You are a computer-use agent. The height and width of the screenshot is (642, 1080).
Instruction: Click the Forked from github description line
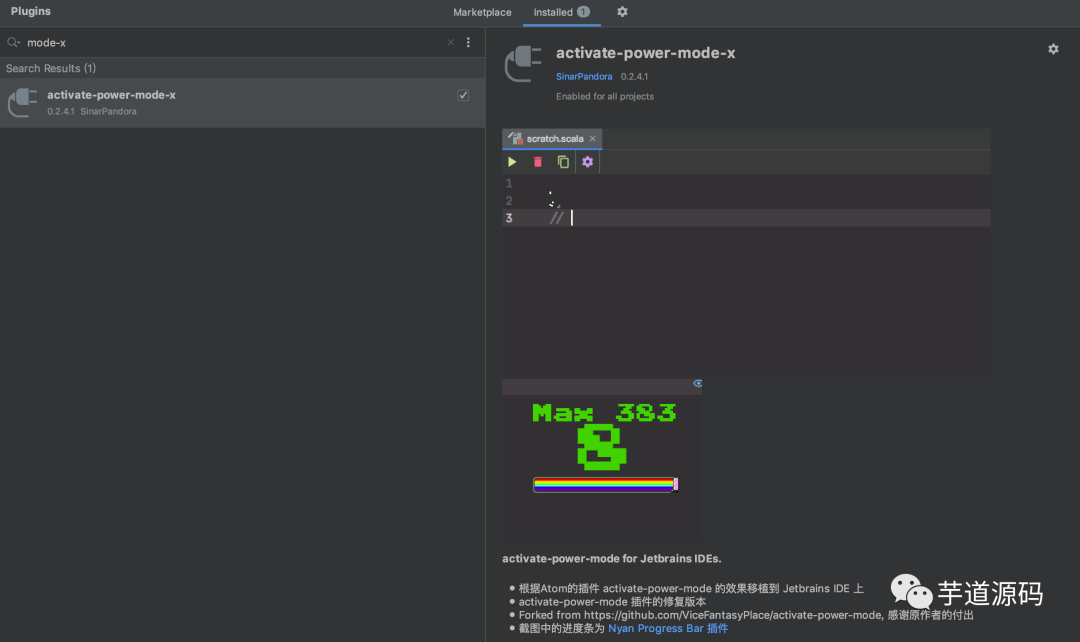coord(746,615)
